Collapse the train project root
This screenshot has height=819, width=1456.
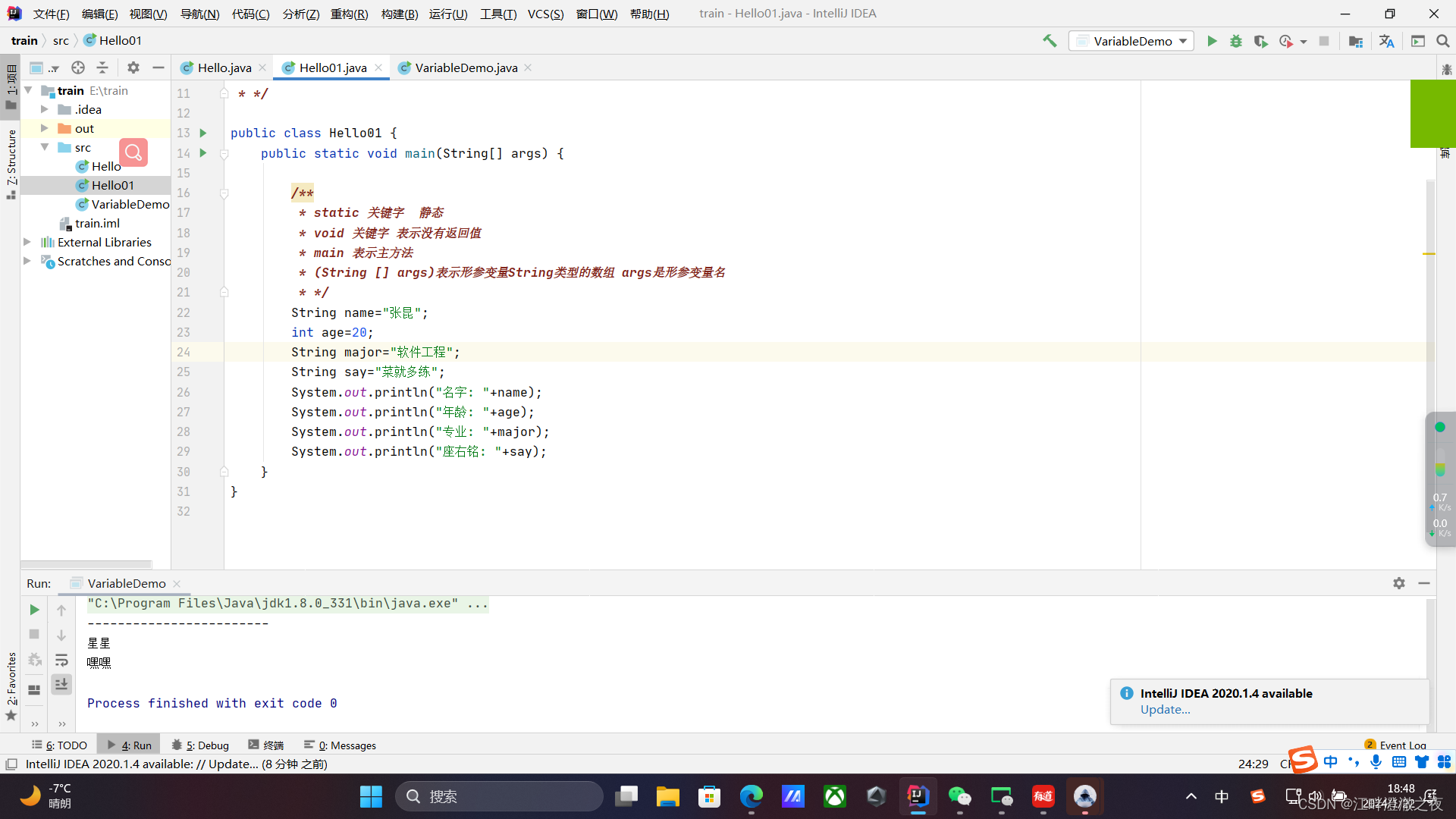point(28,90)
